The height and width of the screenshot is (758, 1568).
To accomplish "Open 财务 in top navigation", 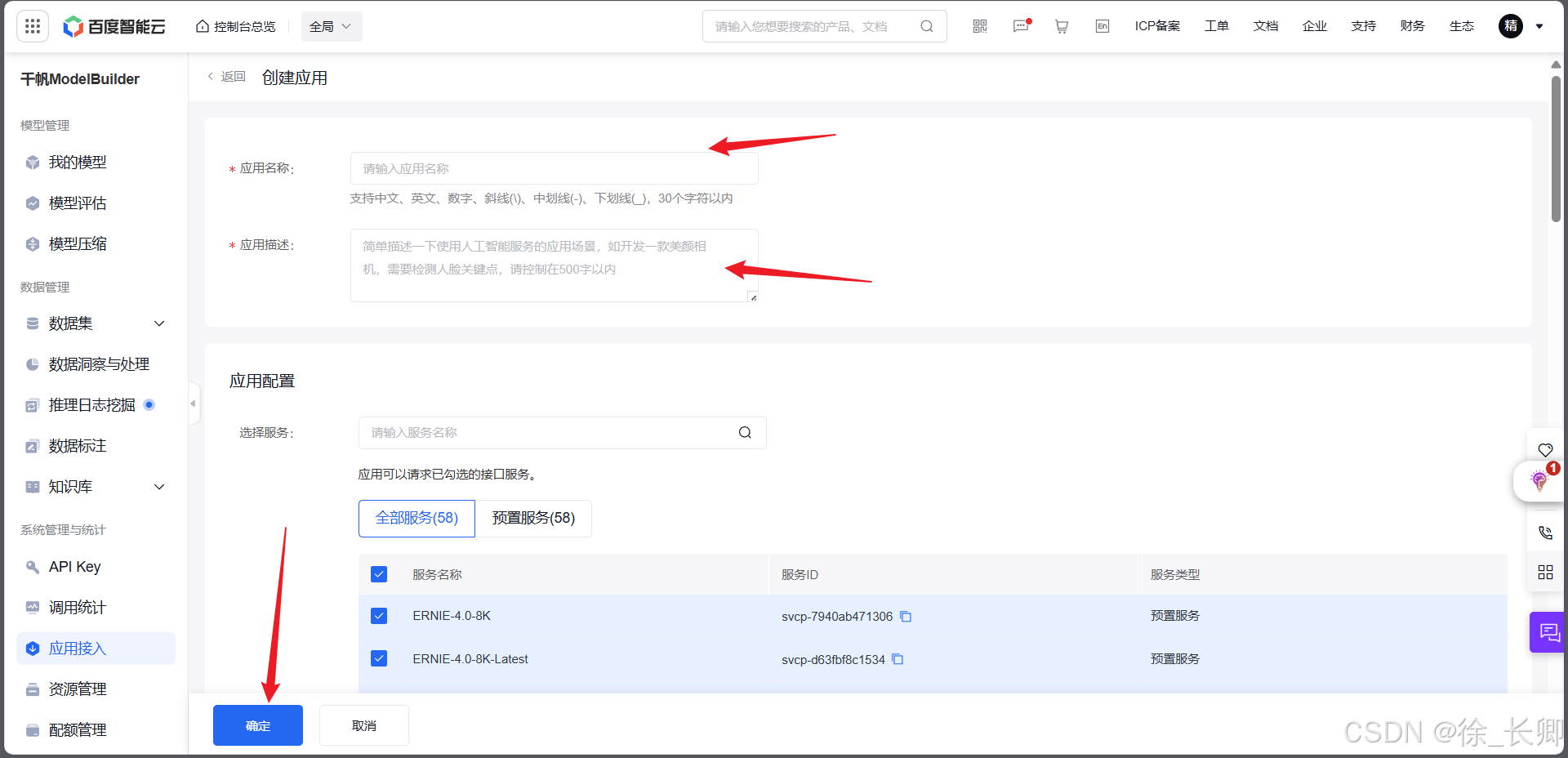I will 1413,26.
